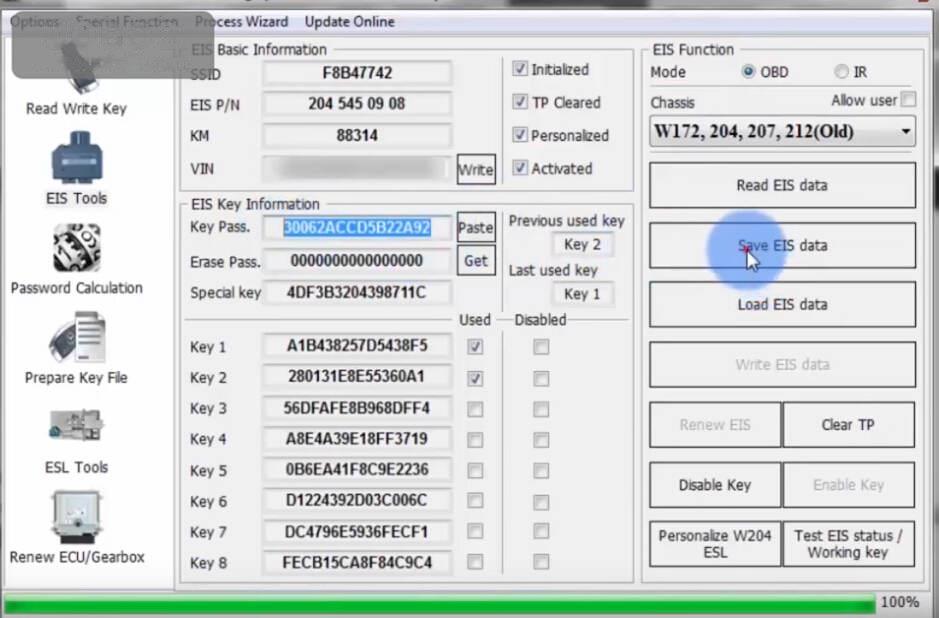939x618 pixels.
Task: Open the Process Wizard menu
Action: (241, 22)
